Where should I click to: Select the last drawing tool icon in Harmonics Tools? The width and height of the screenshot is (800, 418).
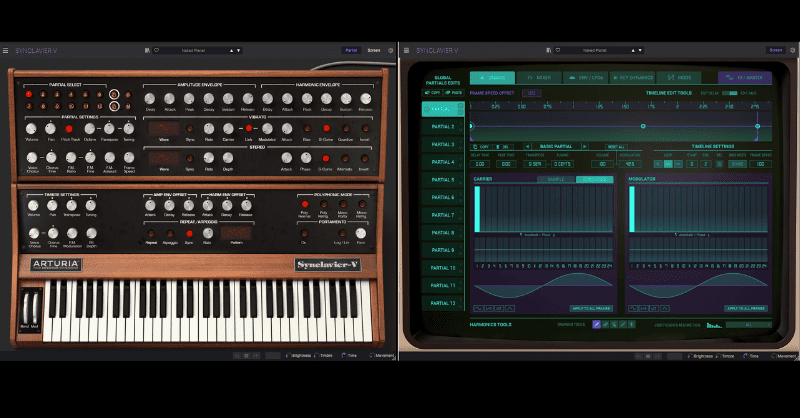tap(632, 324)
